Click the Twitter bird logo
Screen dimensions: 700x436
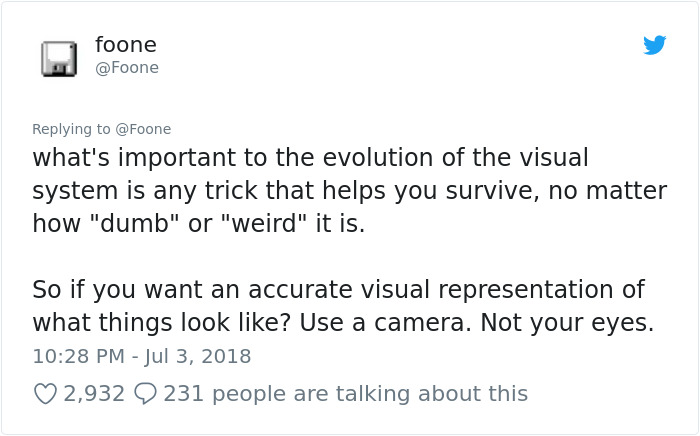click(x=655, y=45)
